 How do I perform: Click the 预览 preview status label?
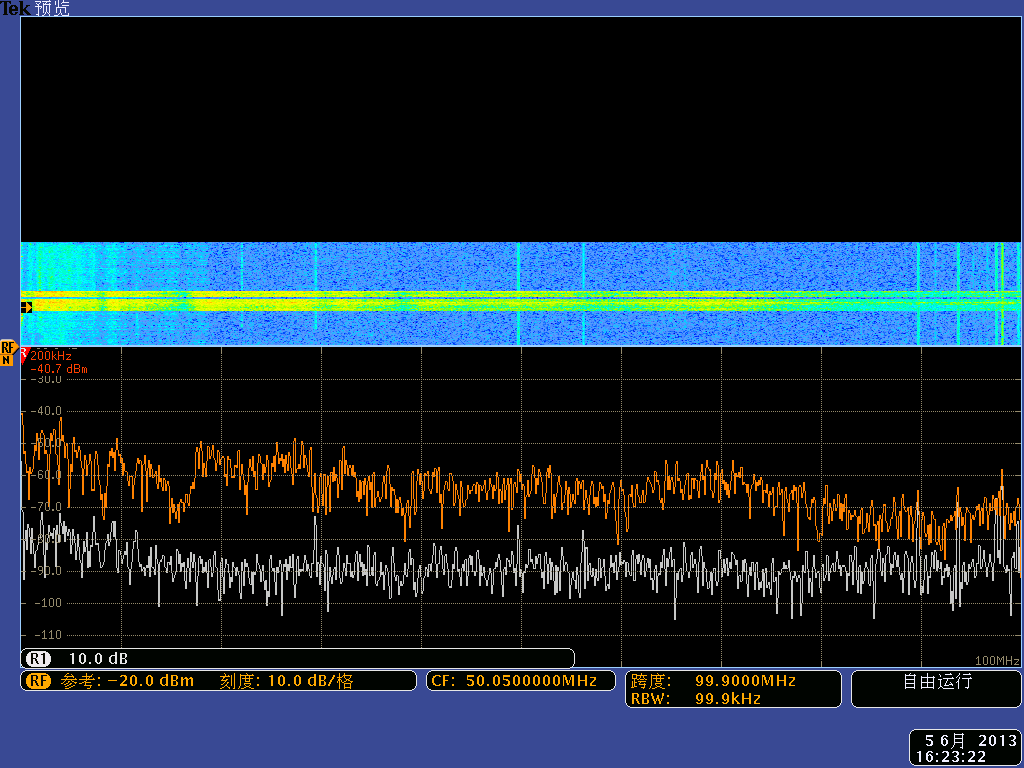coord(52,8)
